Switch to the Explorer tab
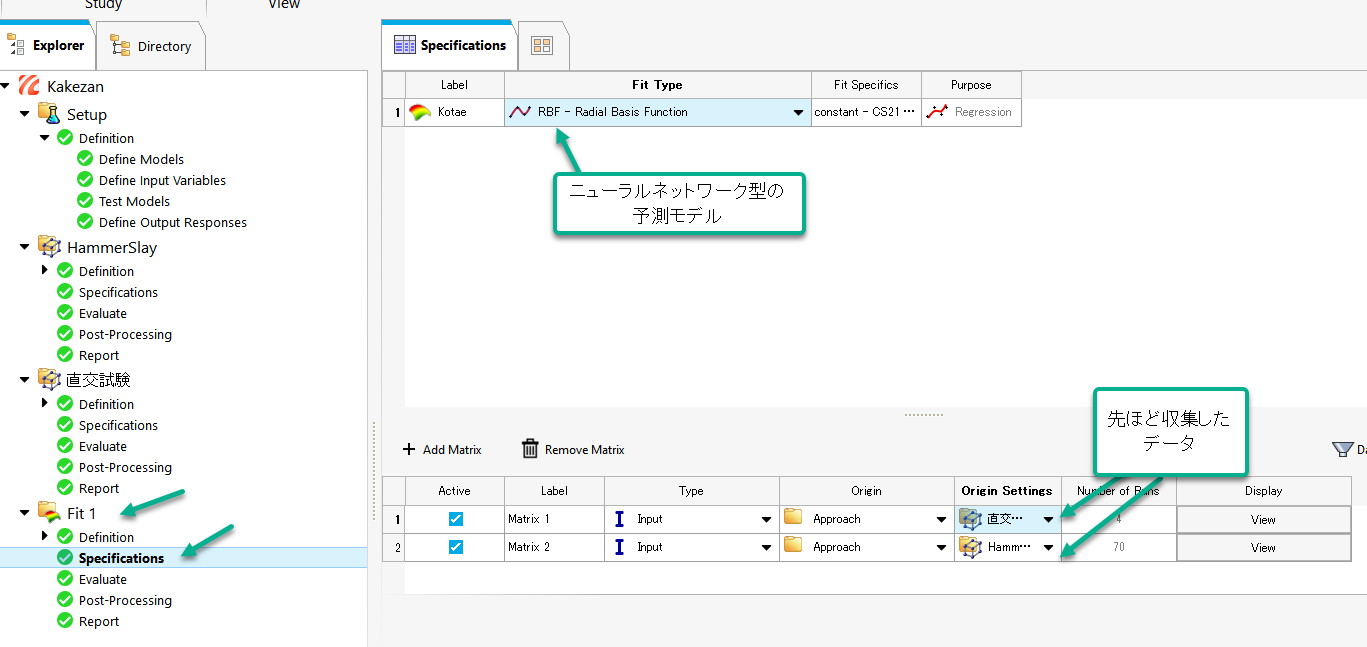The height and width of the screenshot is (647, 1367). tap(47, 45)
